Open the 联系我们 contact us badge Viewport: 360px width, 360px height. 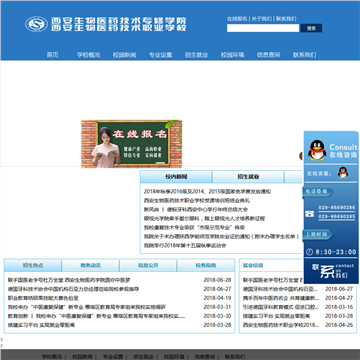(x=332, y=271)
